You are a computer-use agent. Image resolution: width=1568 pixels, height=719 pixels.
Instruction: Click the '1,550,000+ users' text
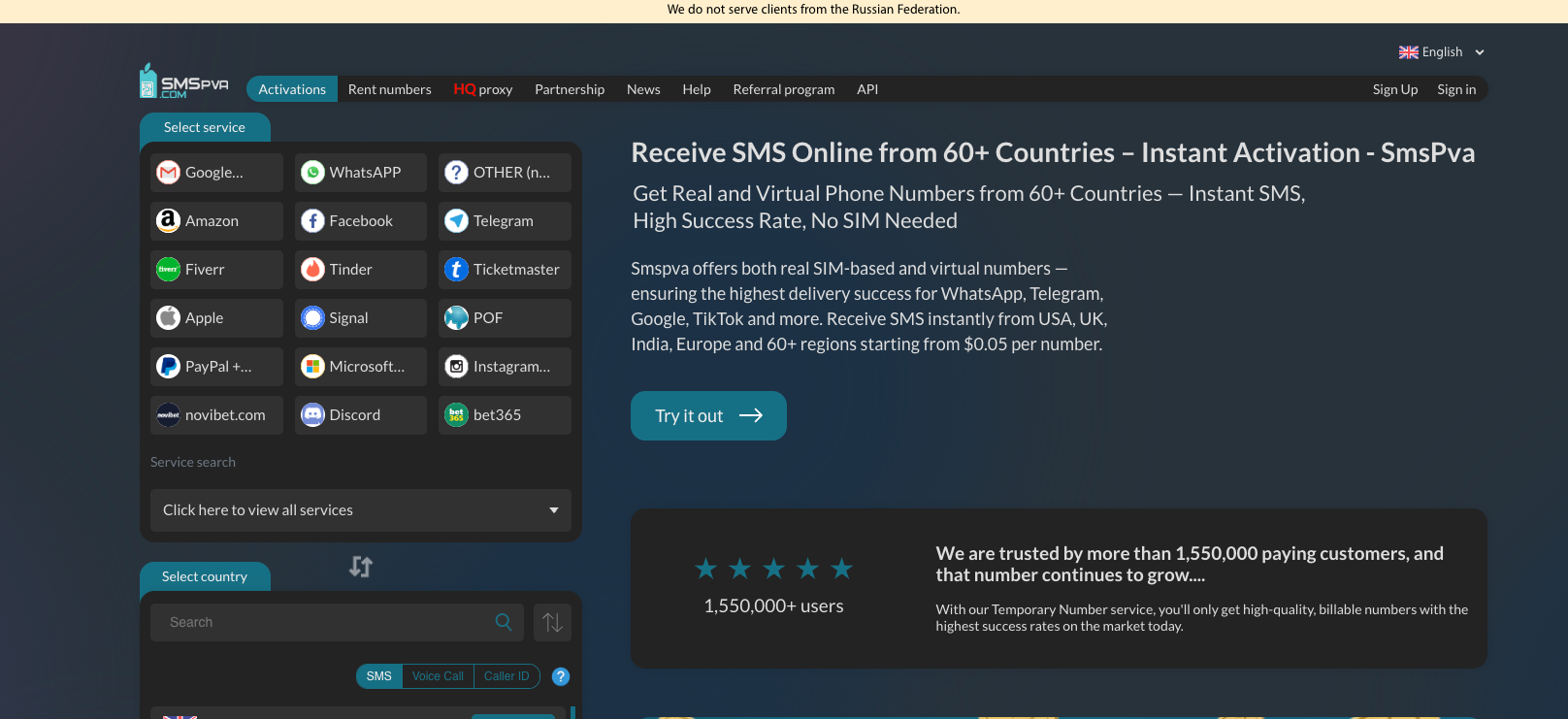point(773,606)
